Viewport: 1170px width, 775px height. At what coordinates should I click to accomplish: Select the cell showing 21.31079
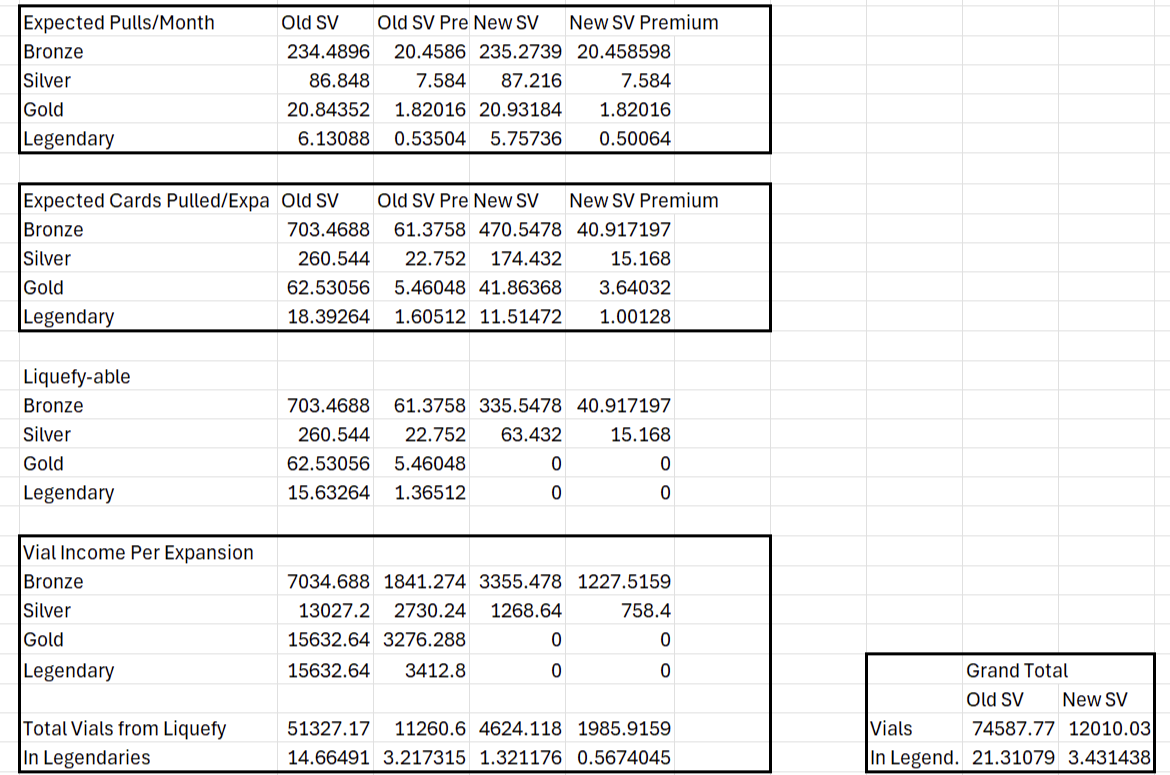coord(1010,758)
